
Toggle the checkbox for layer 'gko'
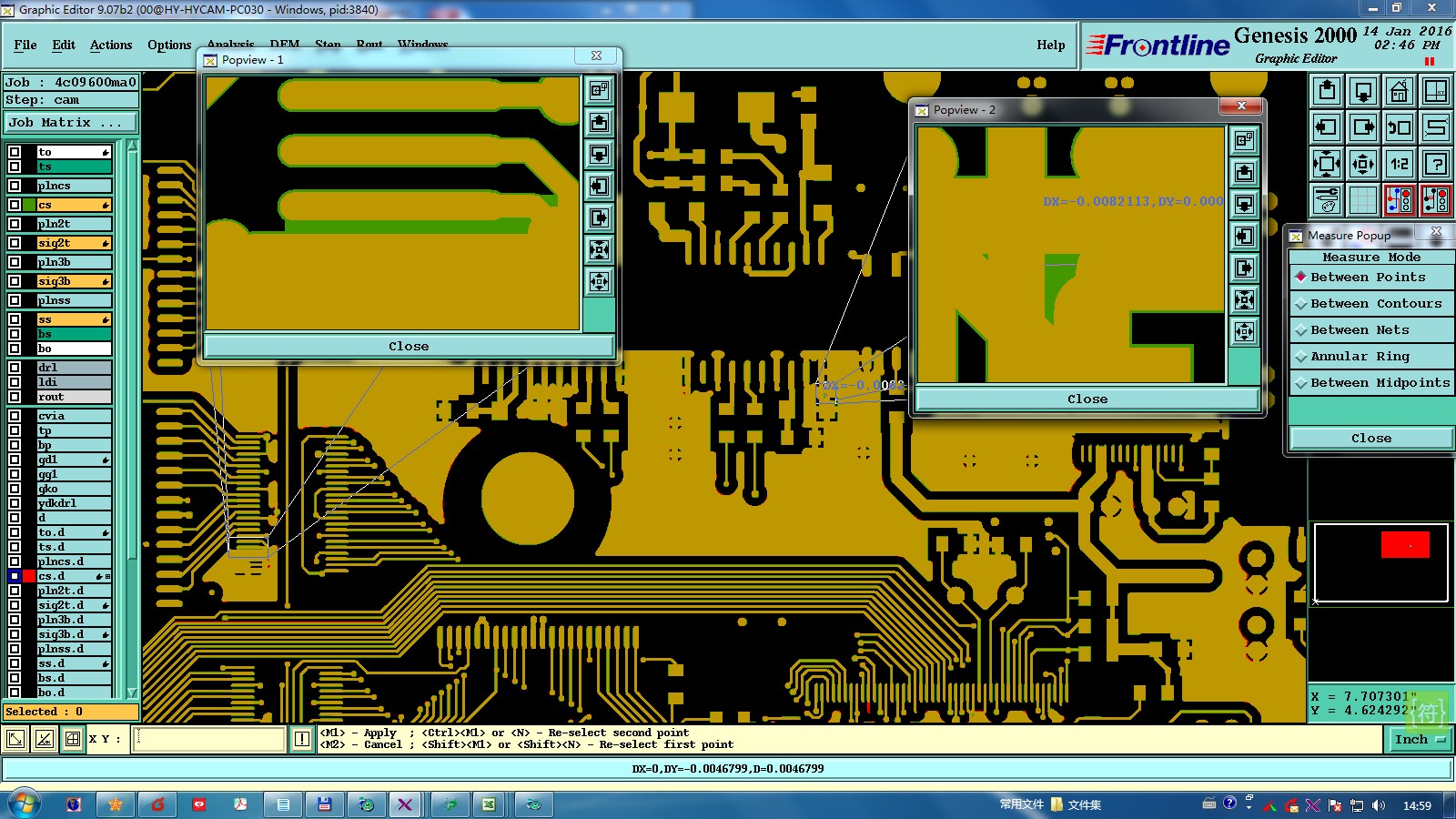coord(15,489)
